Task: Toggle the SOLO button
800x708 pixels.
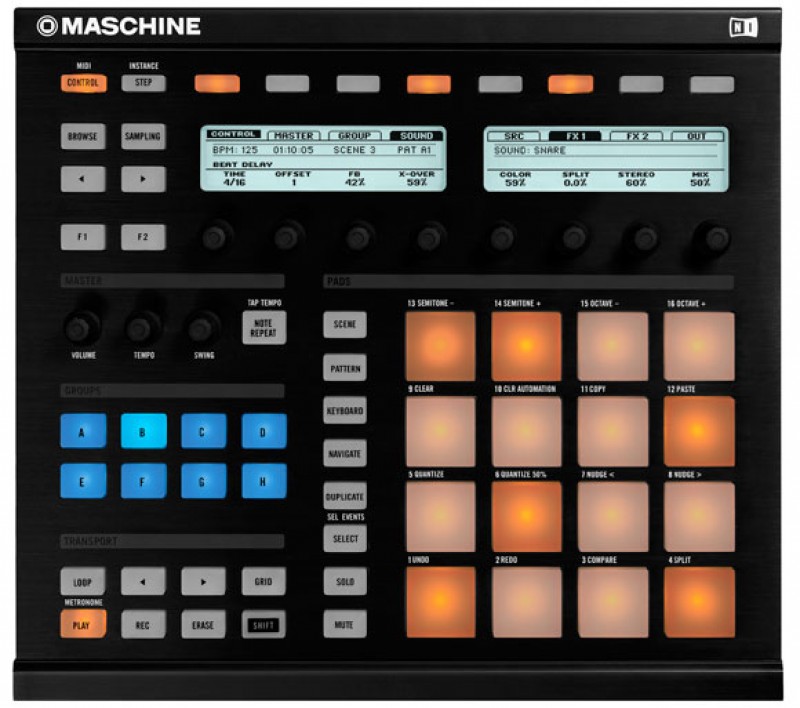Action: tap(345, 581)
